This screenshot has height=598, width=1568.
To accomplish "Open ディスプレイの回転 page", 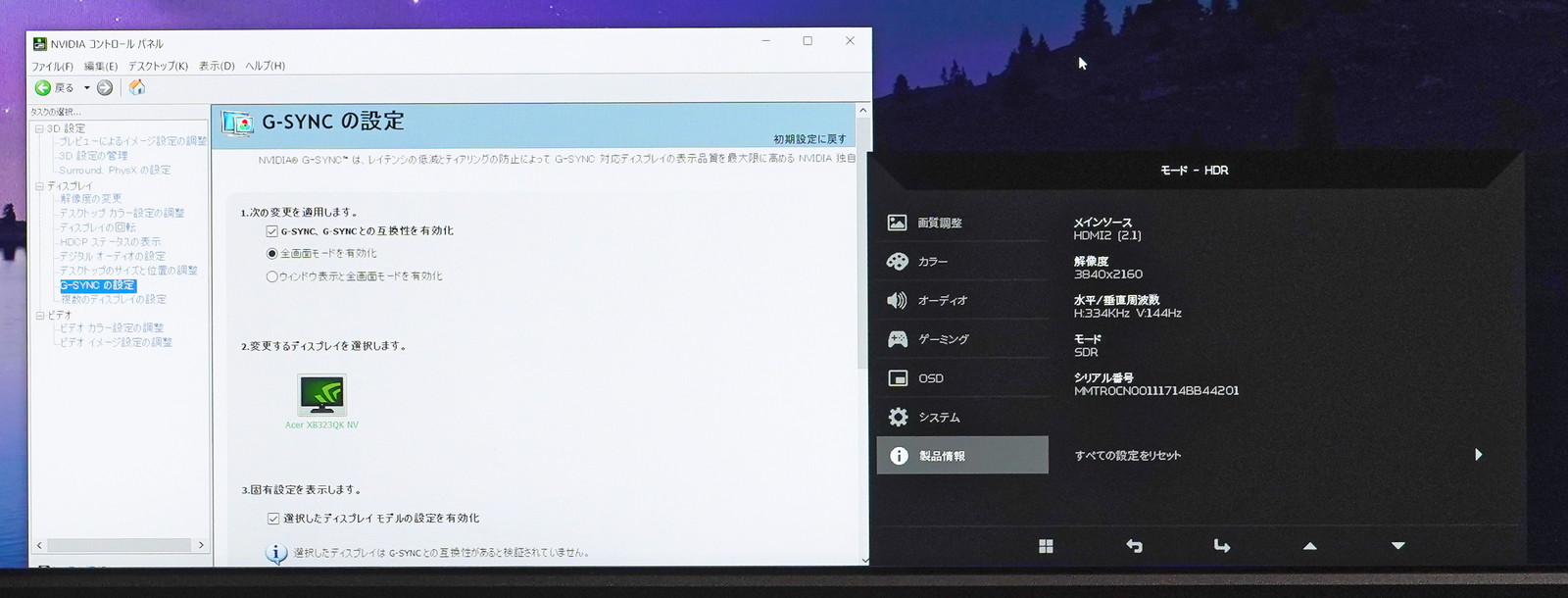I will (98, 227).
